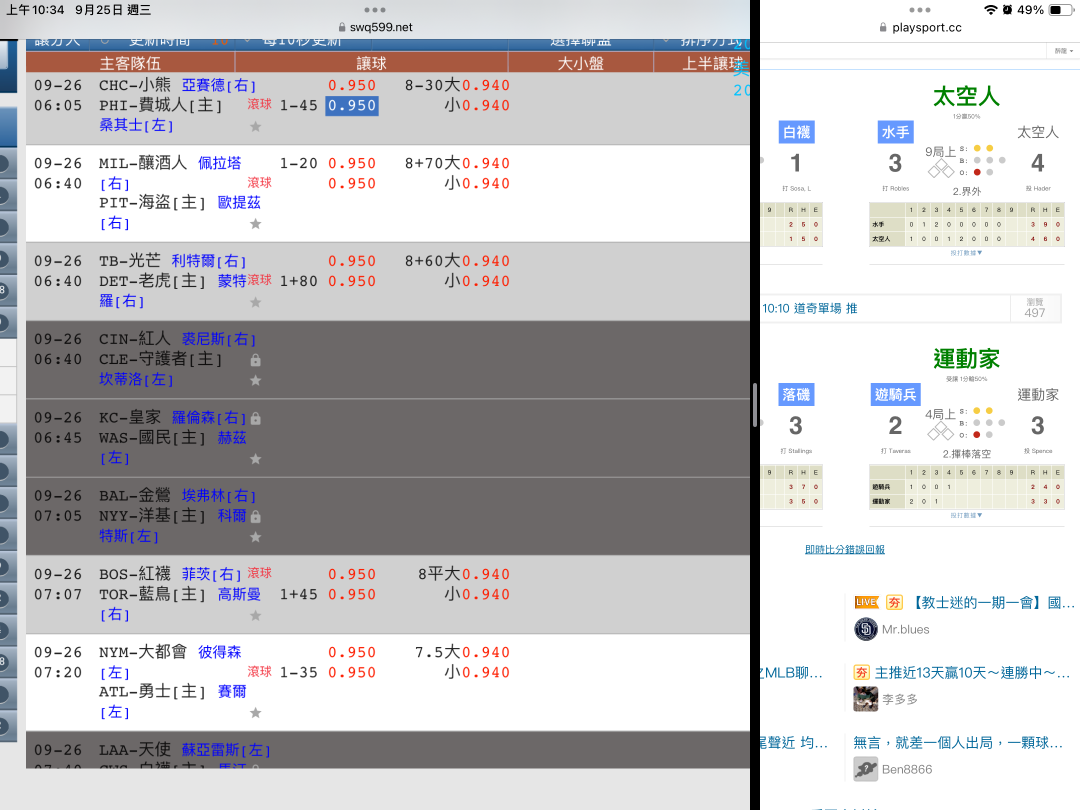Grab the split-view divider handle
Screen dimensions: 1080x810
[755, 405]
